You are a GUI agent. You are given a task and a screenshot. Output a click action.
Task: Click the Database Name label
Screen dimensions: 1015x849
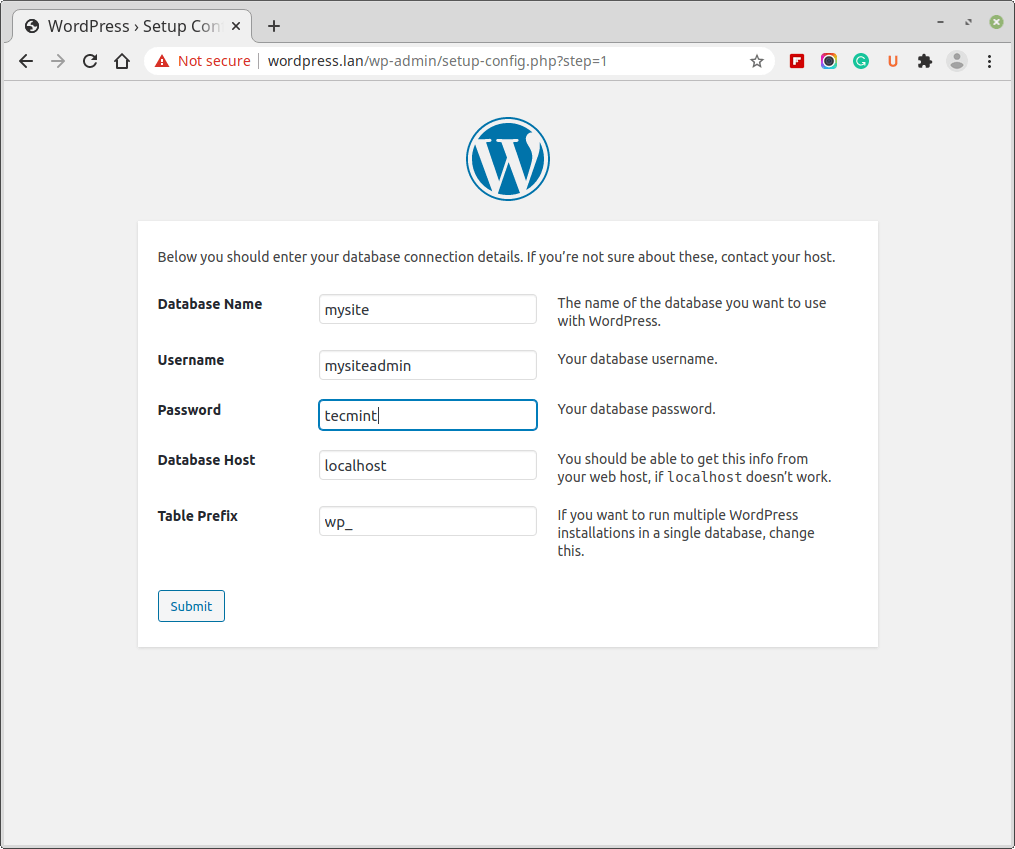tap(210, 304)
